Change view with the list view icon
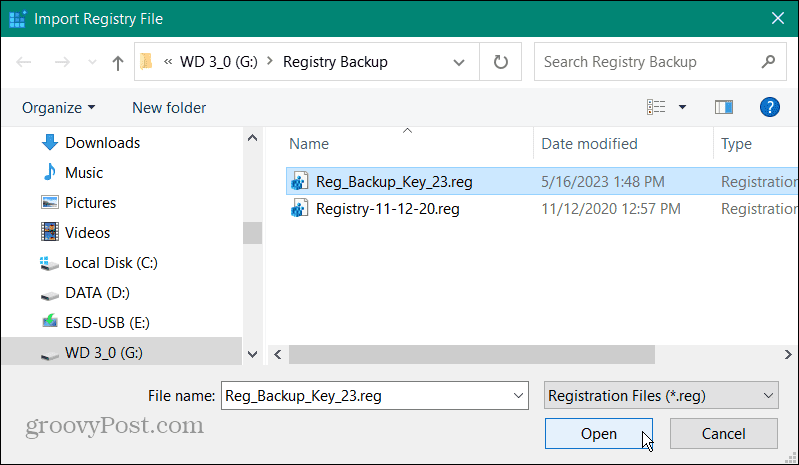799x465 pixels. click(656, 107)
